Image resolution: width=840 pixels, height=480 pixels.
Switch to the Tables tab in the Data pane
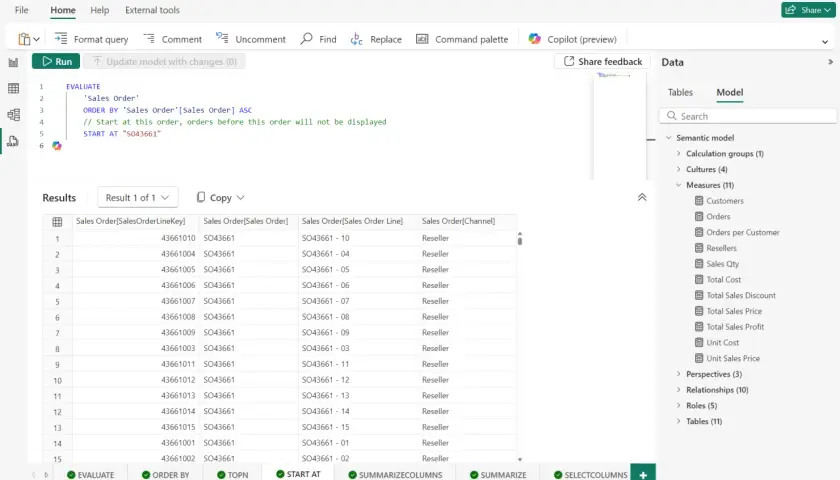[x=680, y=92]
